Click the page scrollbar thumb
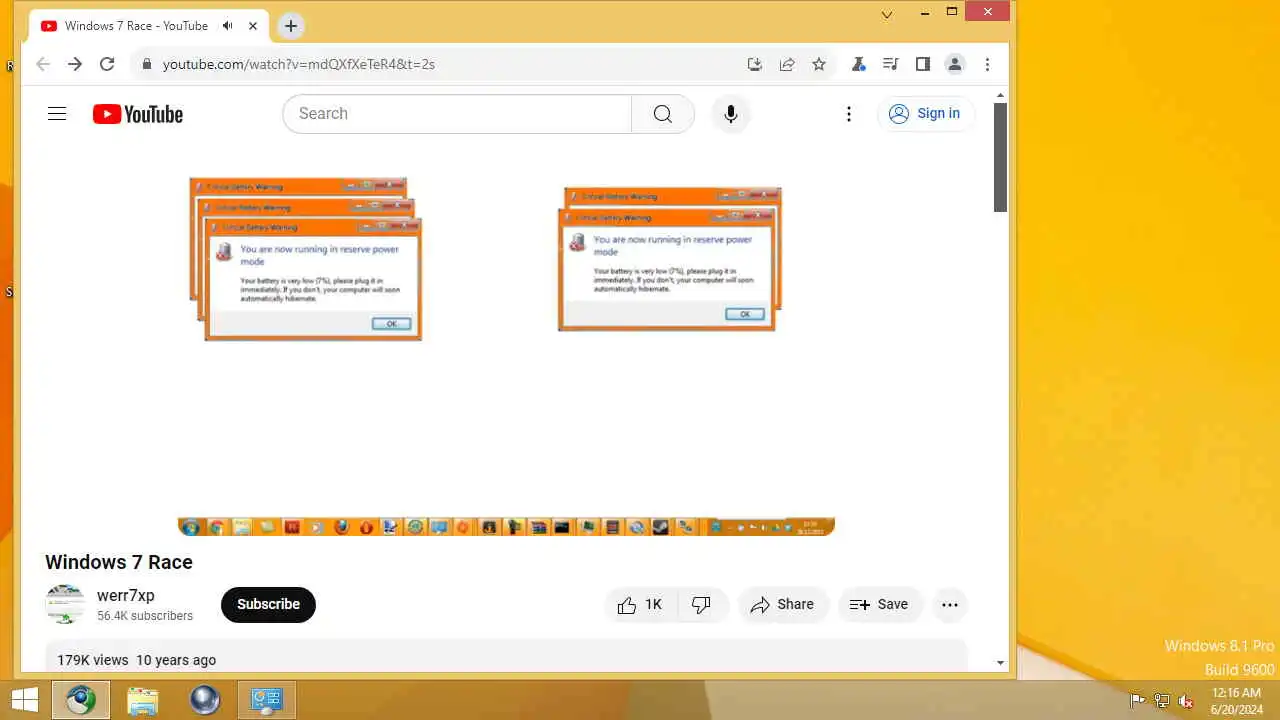 tap(1000, 157)
